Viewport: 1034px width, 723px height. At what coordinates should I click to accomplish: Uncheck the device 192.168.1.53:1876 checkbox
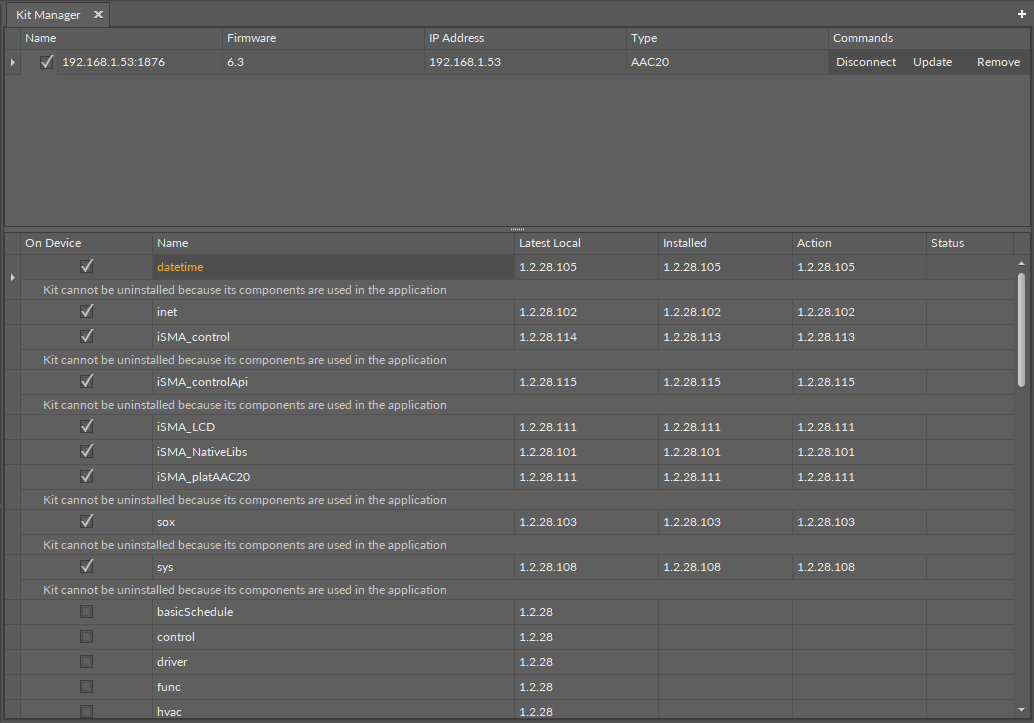[x=46, y=61]
